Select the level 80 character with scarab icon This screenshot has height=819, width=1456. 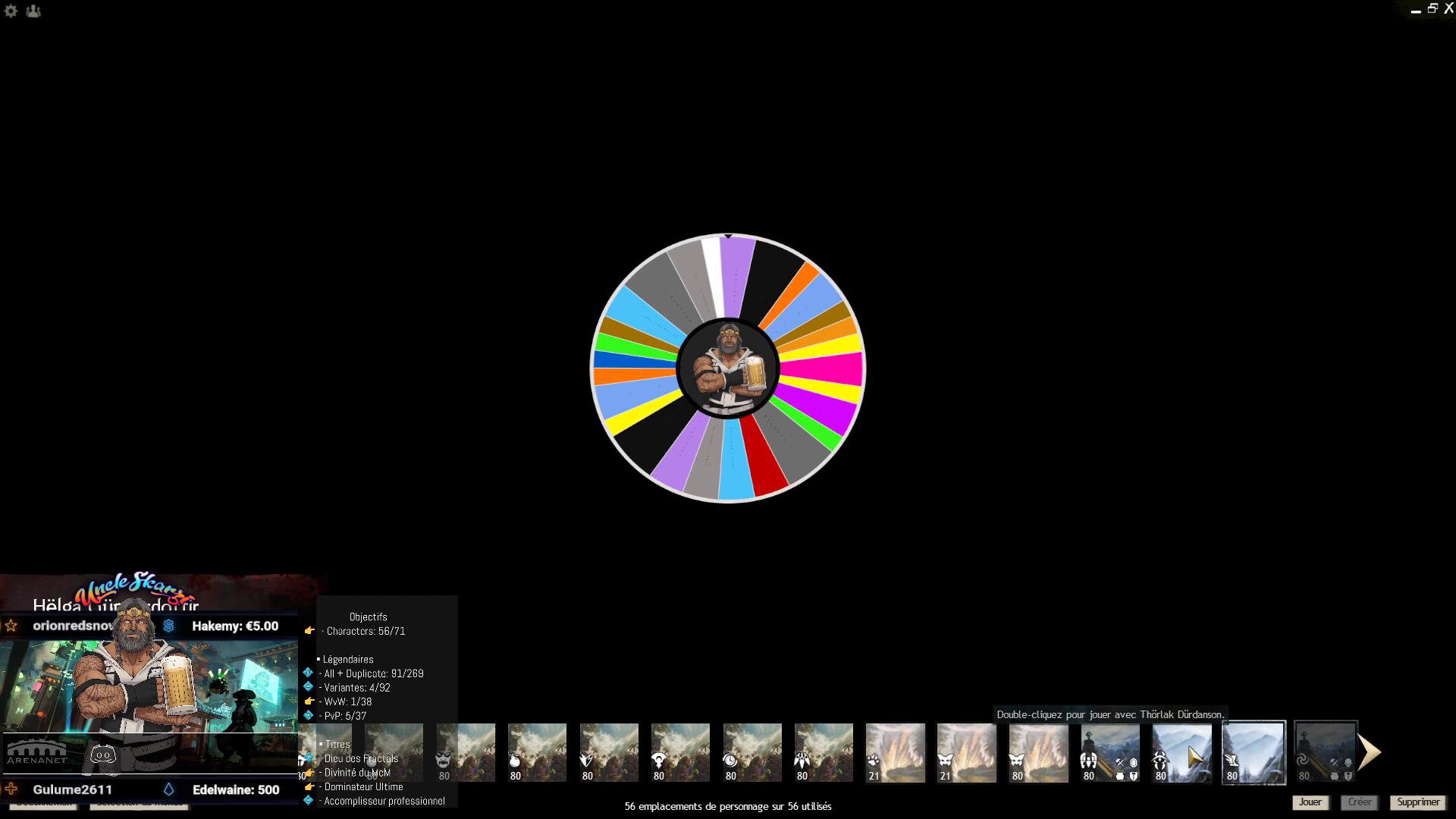[1182, 752]
